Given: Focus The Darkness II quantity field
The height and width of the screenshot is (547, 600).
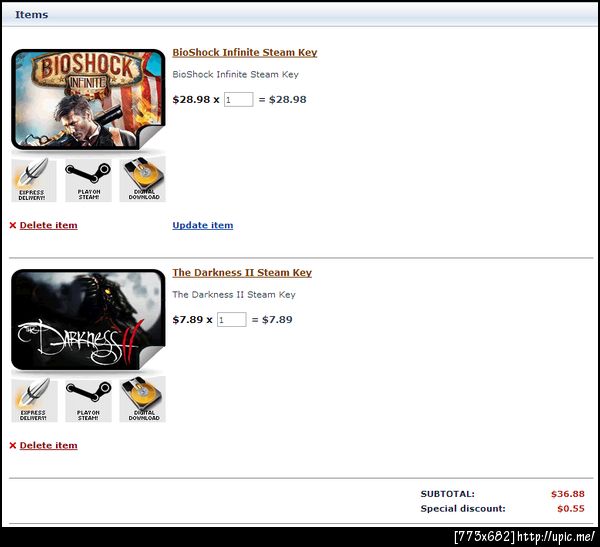Looking at the screenshot, I should pos(232,320).
